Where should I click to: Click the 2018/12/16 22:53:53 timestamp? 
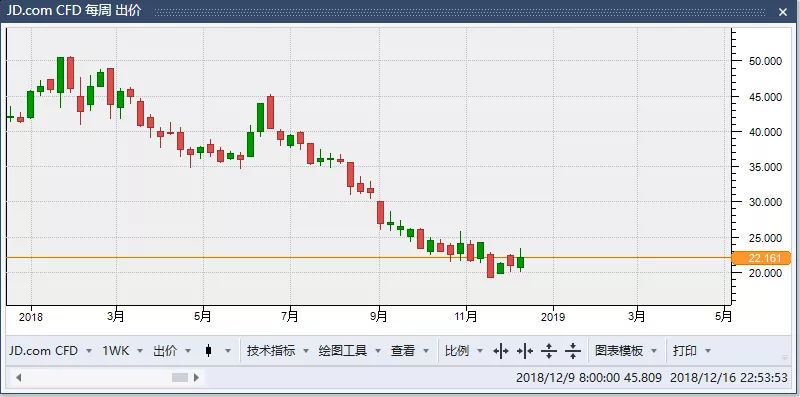coord(729,378)
